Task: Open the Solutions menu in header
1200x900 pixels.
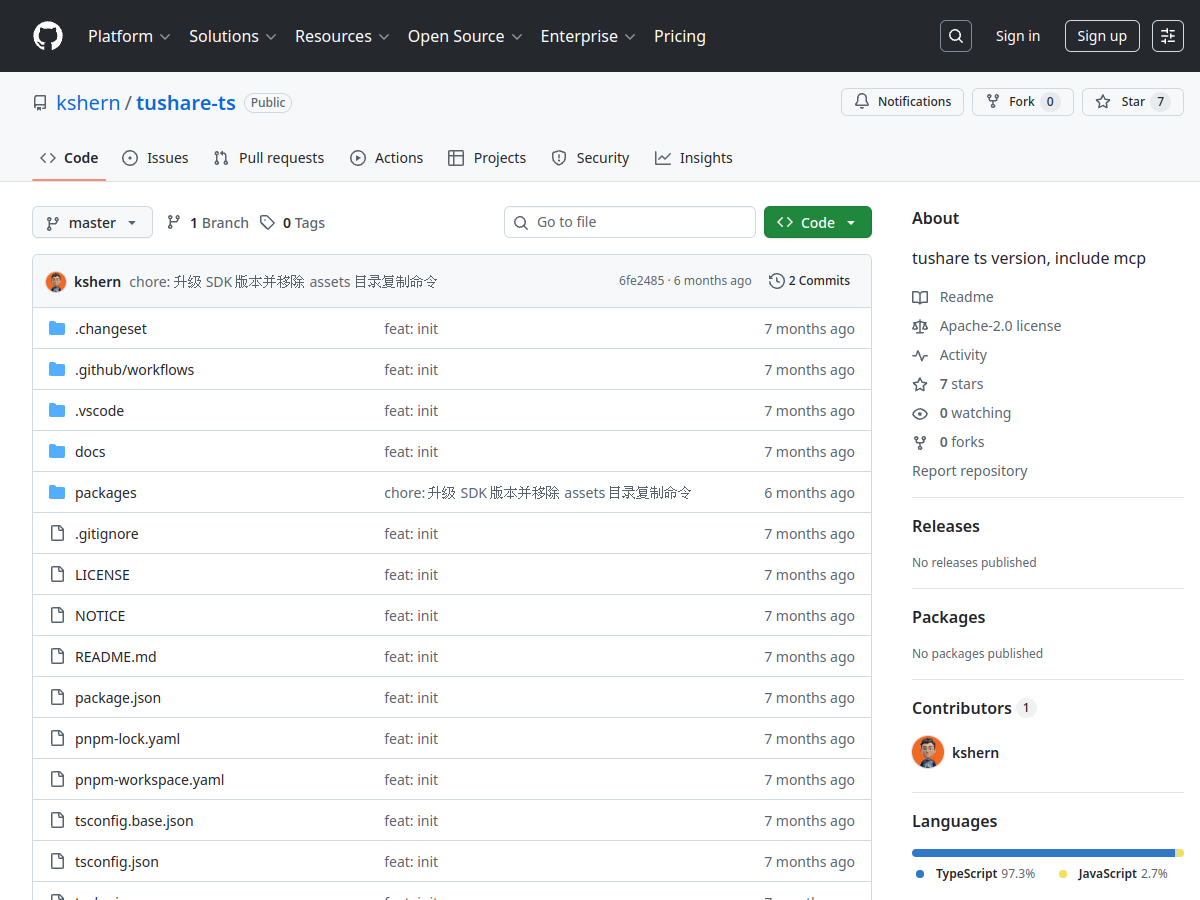Action: click(x=232, y=36)
